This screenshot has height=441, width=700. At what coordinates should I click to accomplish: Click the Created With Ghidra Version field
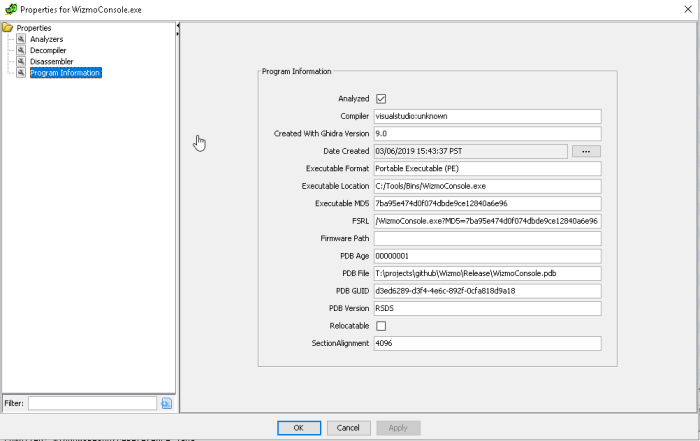click(488, 133)
